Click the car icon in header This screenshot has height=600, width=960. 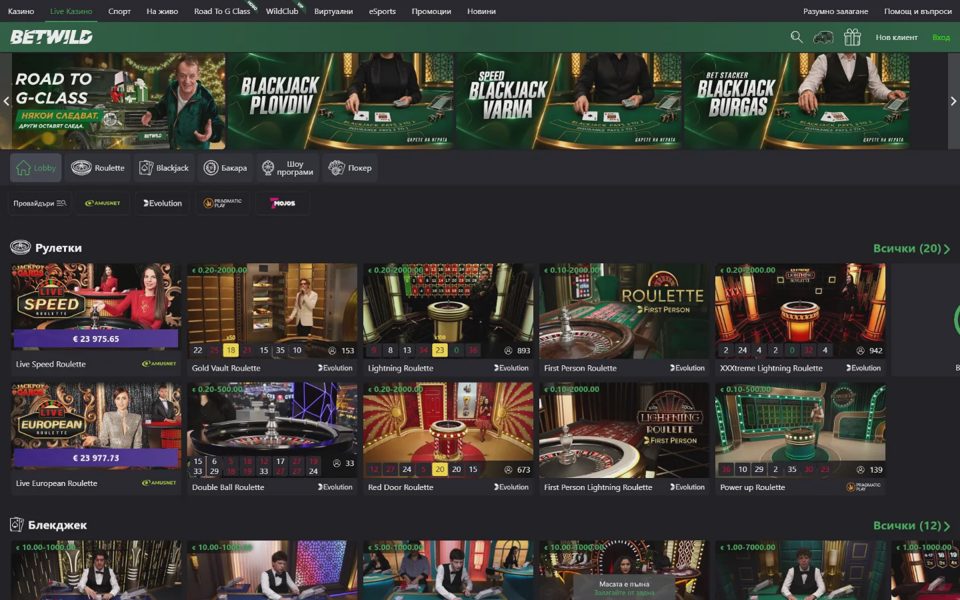coord(823,37)
